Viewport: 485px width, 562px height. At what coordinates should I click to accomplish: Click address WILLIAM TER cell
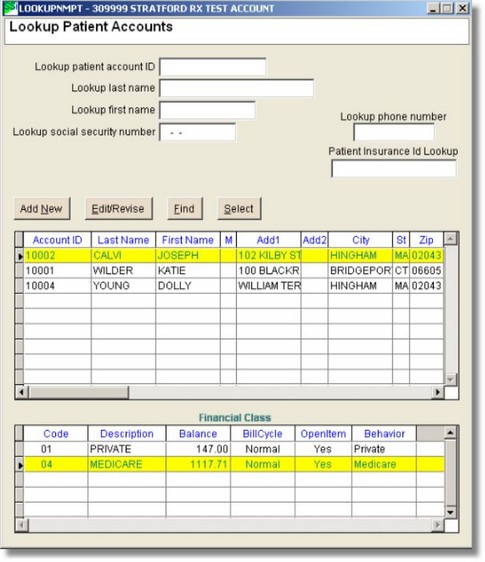(x=268, y=286)
